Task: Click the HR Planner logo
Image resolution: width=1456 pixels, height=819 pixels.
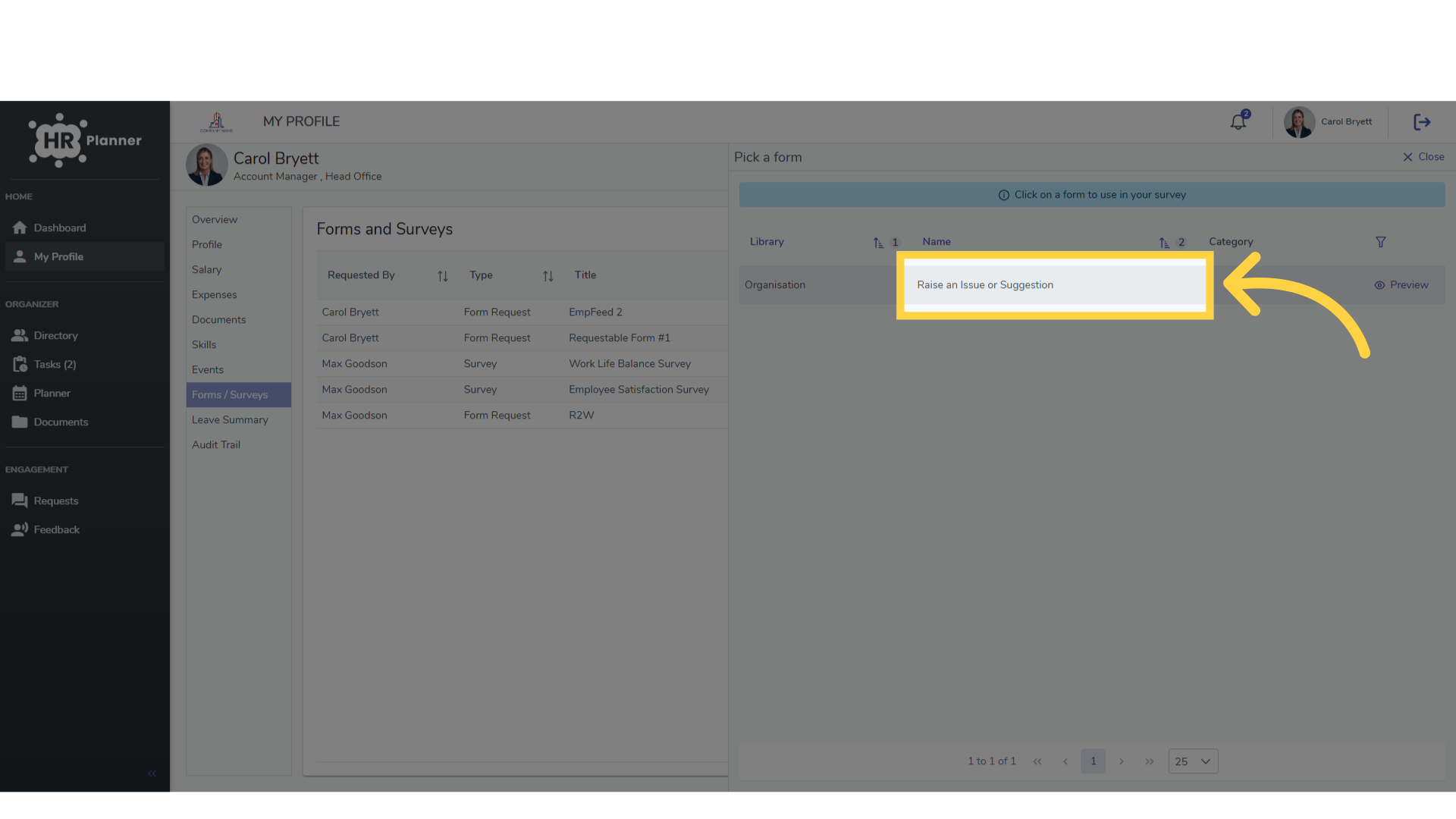Action: coord(85,140)
